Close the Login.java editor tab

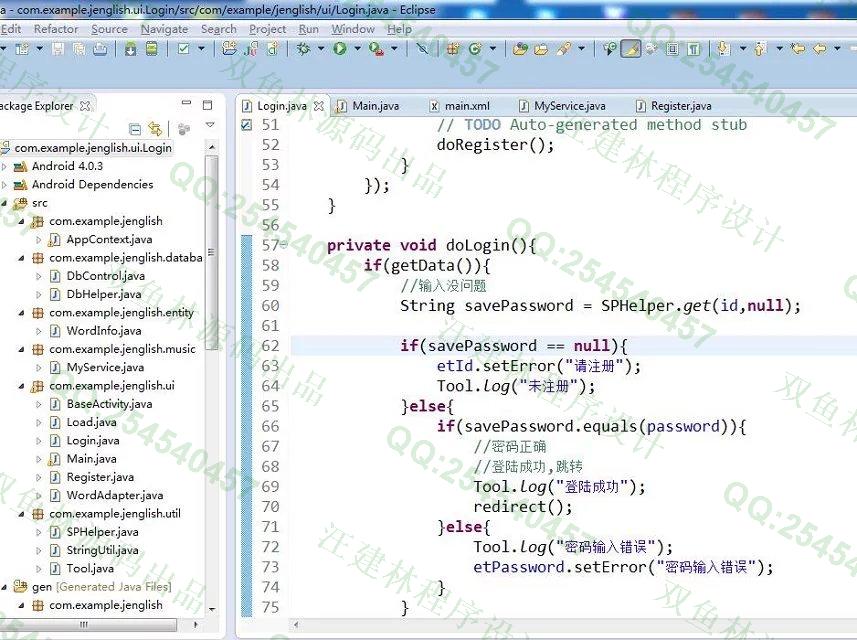[319, 106]
